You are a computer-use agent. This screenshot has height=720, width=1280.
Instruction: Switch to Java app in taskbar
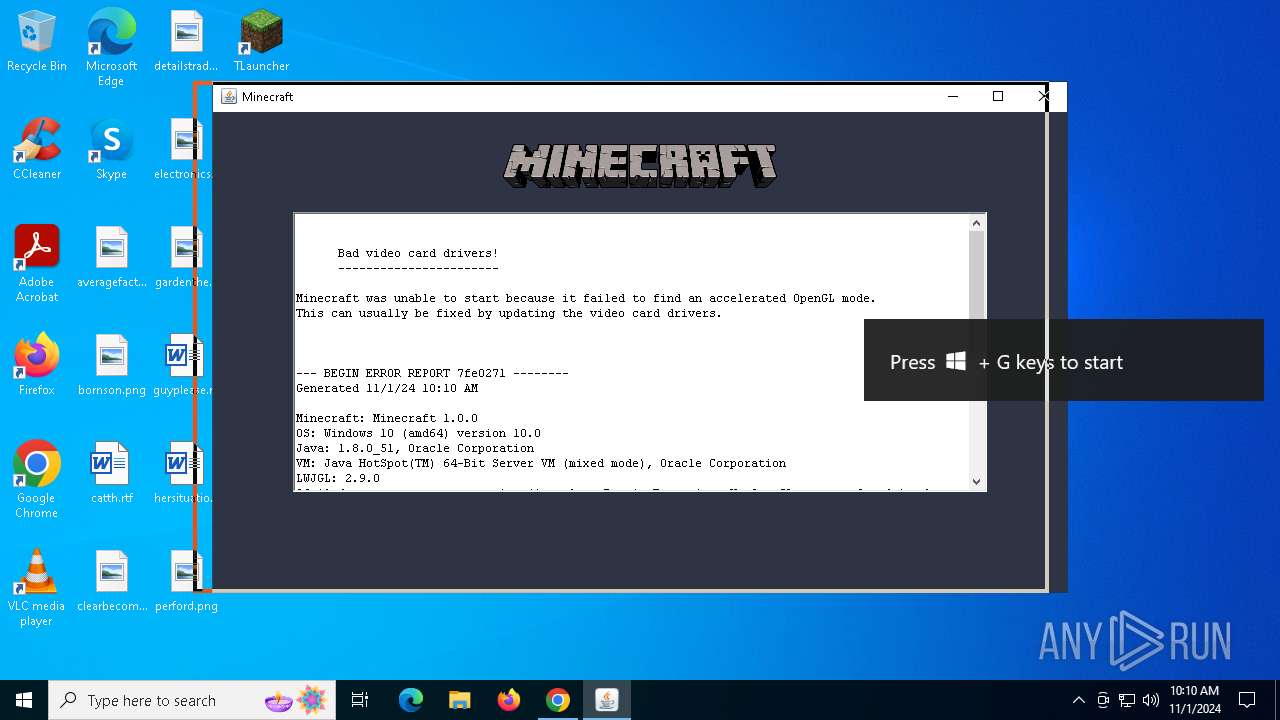point(607,700)
